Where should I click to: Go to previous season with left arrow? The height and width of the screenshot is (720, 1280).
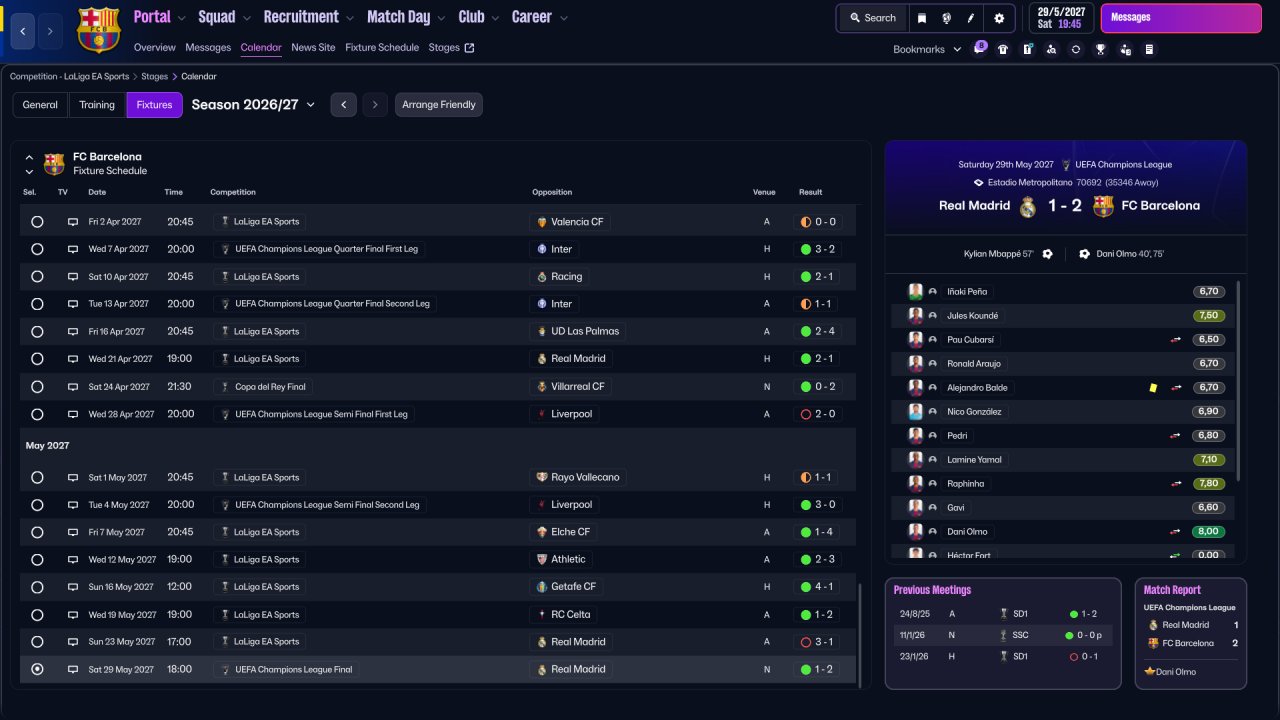[x=344, y=105]
